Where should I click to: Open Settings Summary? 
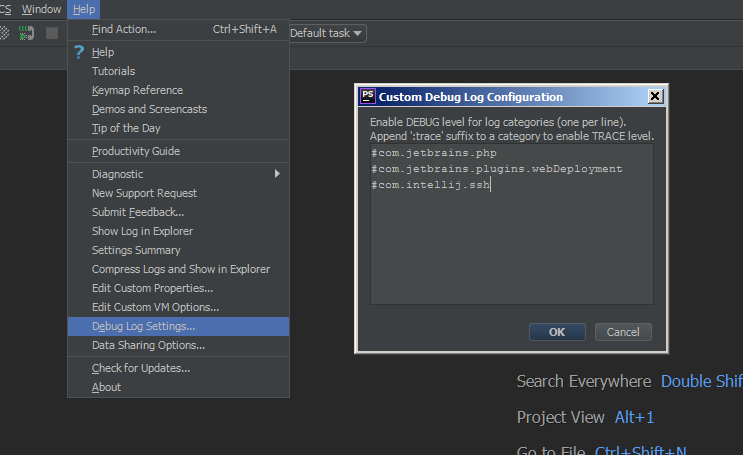point(178,250)
